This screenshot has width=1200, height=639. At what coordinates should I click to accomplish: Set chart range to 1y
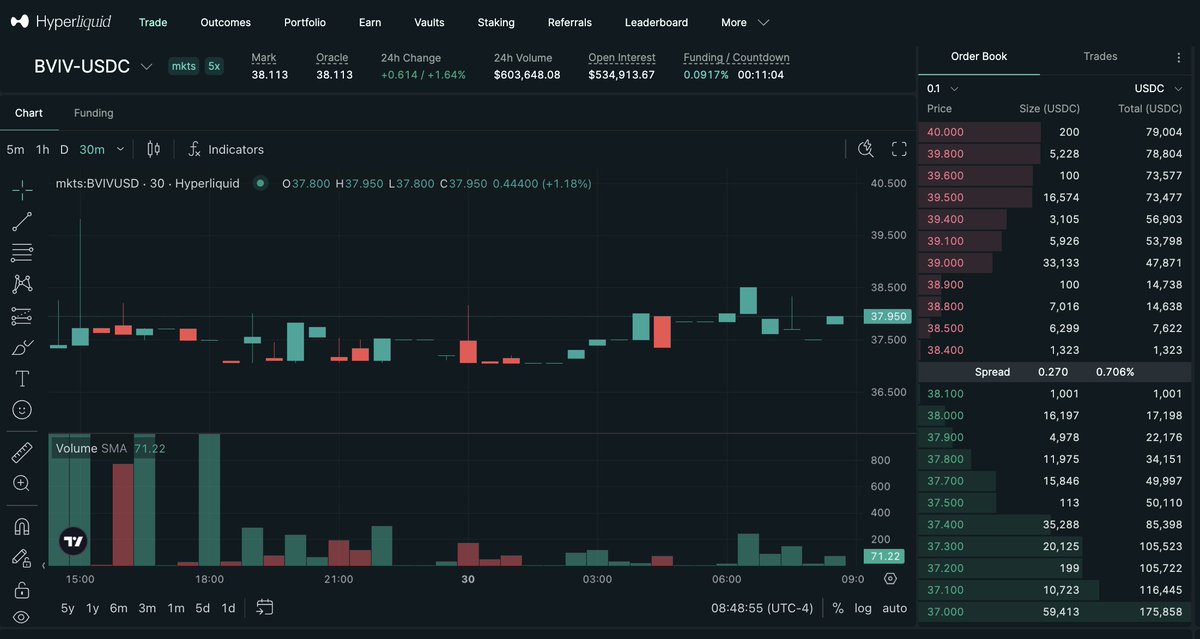click(x=93, y=608)
